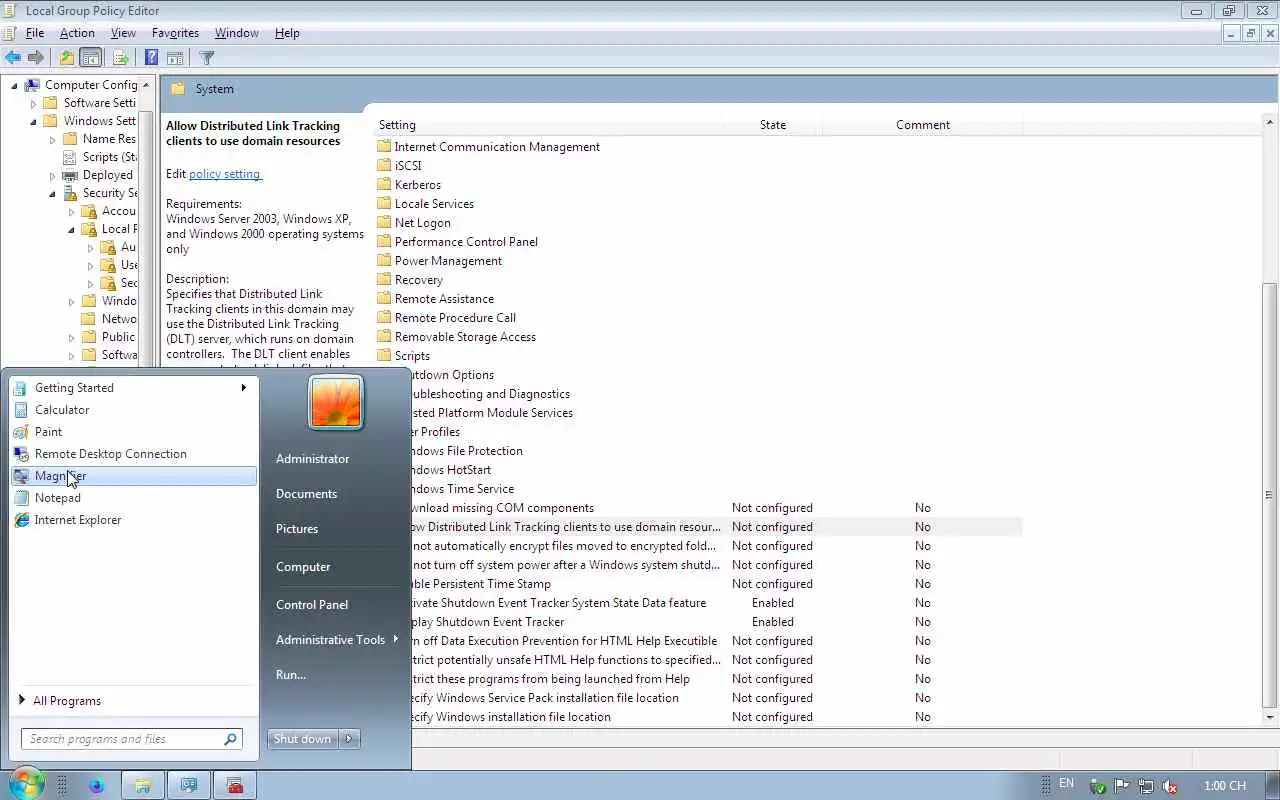Screen dimensions: 1280x800
Task: Expand the Account Policies tree node
Action: click(x=71, y=211)
